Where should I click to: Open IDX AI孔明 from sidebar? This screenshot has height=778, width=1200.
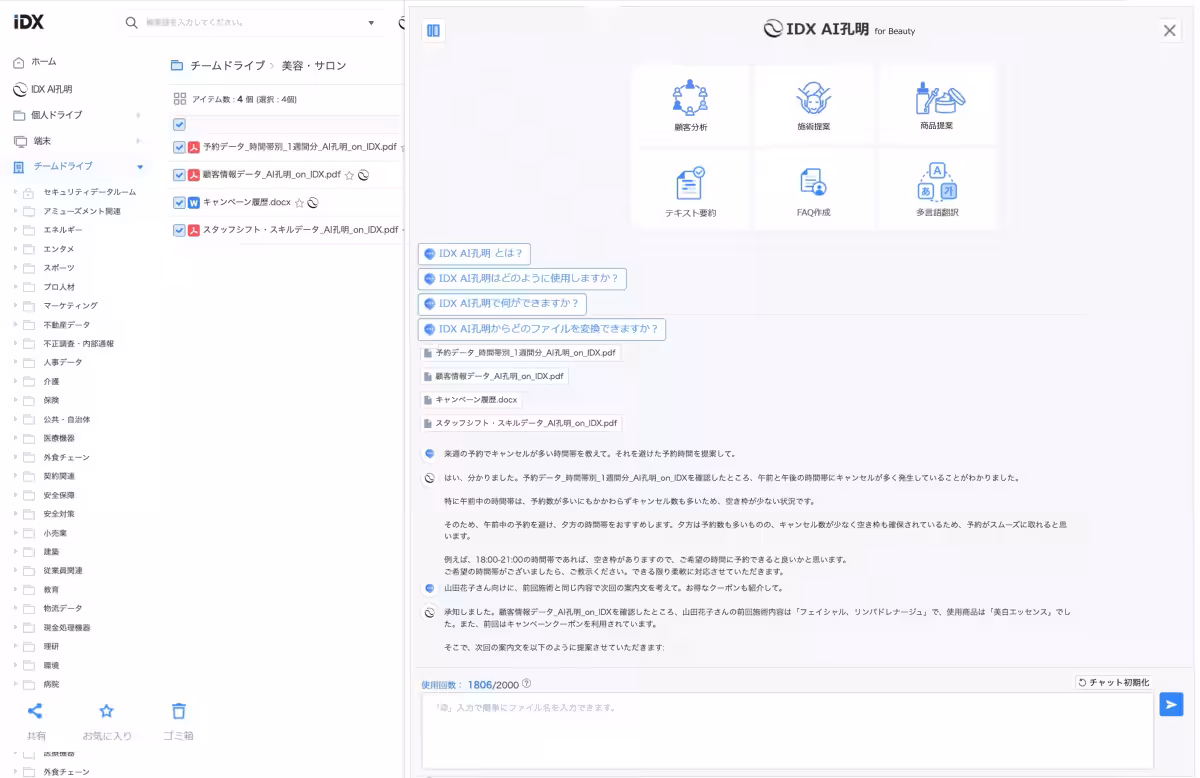click(42, 89)
